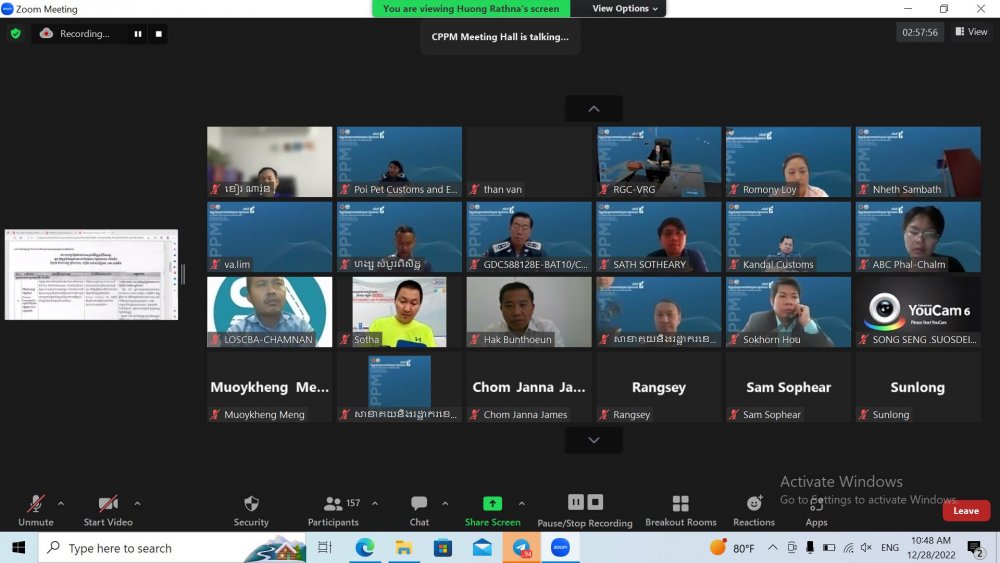This screenshot has width=1000, height=563.
Task: Pause the recording from top indicator
Action: click(x=138, y=34)
